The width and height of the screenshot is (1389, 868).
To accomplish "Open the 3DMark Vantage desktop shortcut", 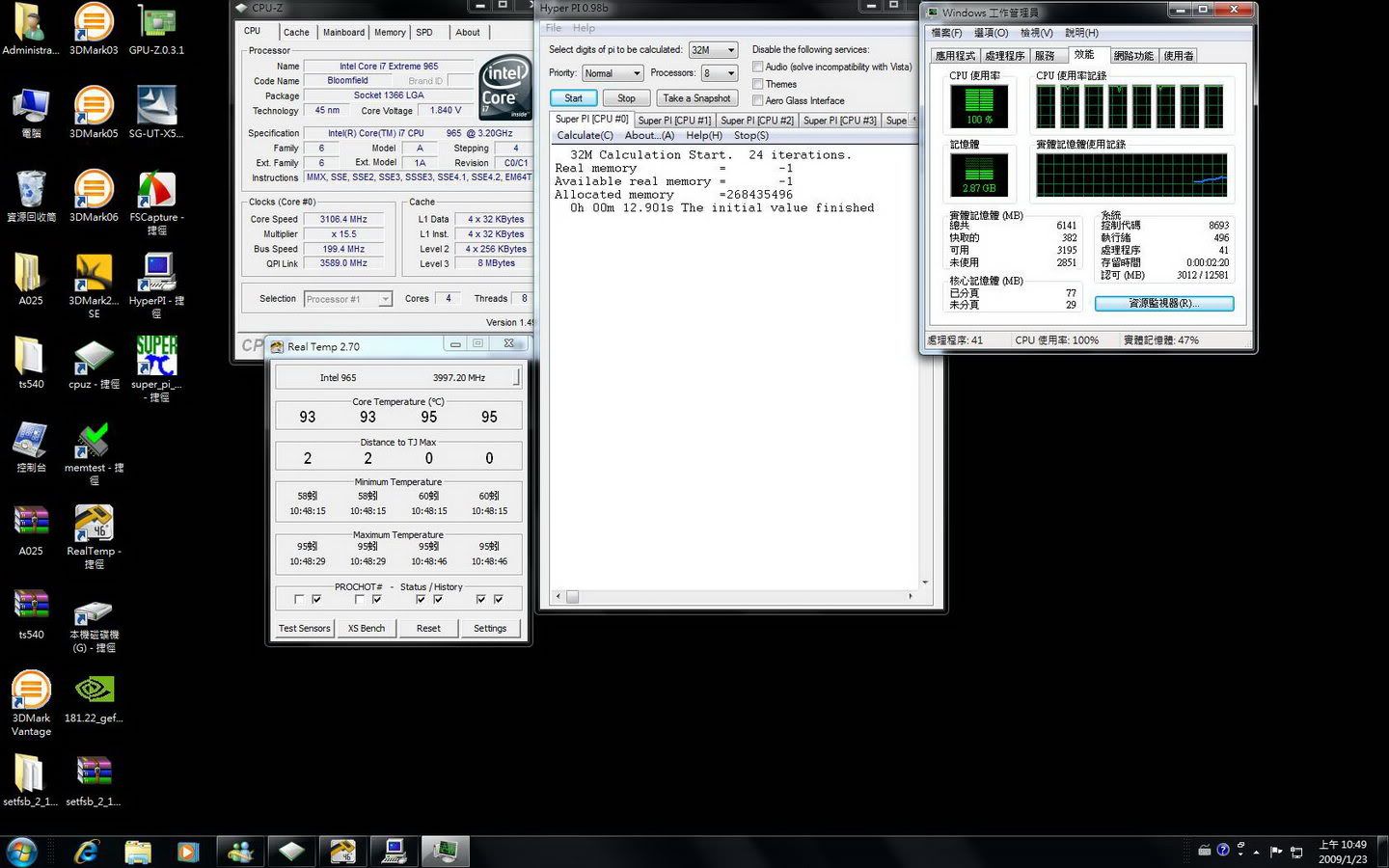I will [x=31, y=704].
